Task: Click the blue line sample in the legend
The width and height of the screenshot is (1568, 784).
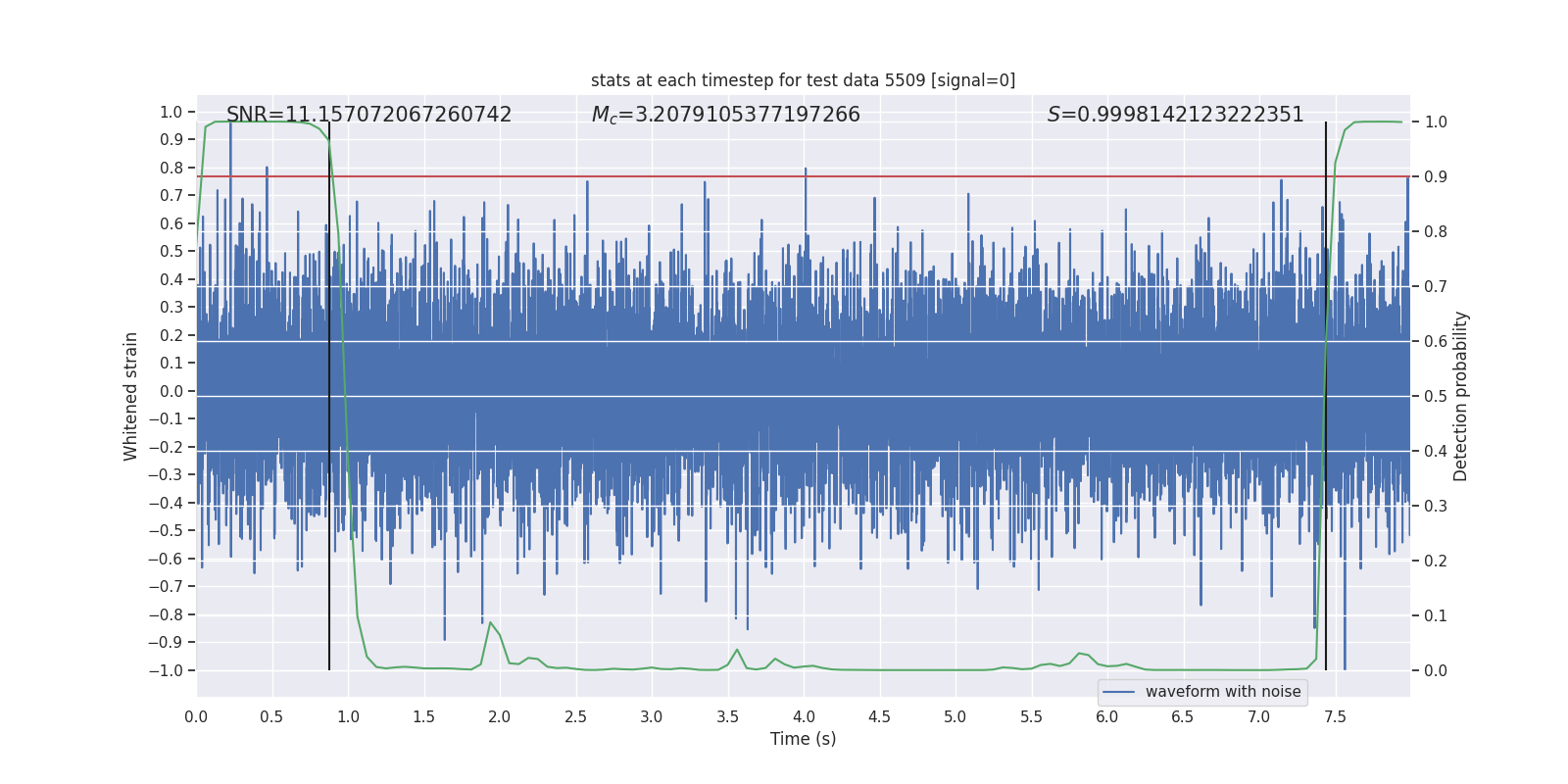Action: click(x=1118, y=692)
